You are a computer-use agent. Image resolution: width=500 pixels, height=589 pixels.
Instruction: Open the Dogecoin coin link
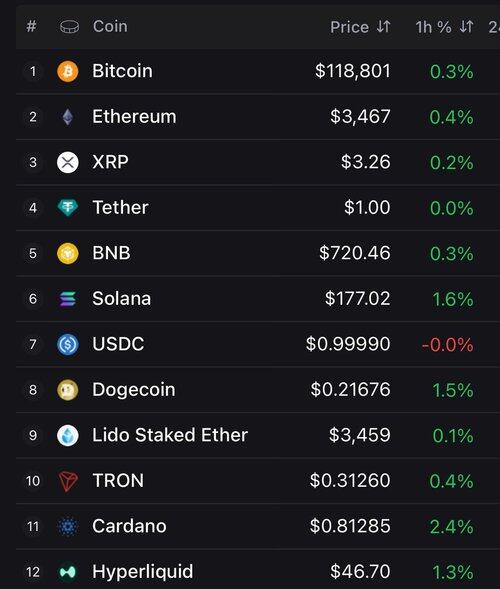click(x=134, y=390)
